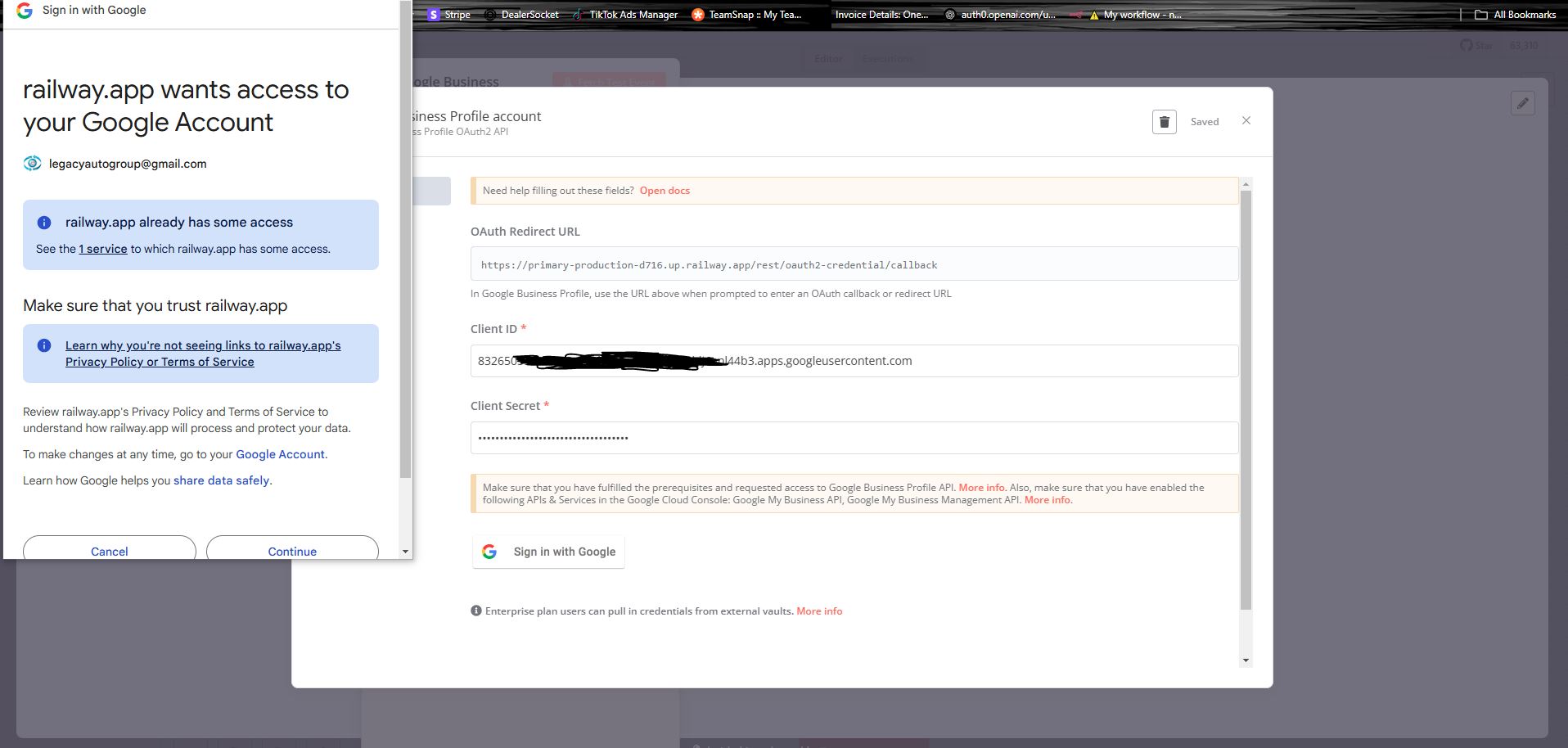Image resolution: width=1568 pixels, height=748 pixels.
Task: Click the Cancel button in Google popup
Action: (110, 548)
